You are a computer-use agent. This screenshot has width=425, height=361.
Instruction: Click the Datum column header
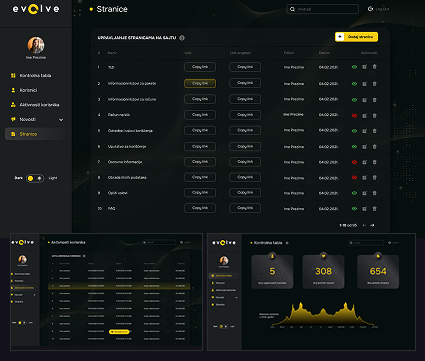tap(324, 53)
